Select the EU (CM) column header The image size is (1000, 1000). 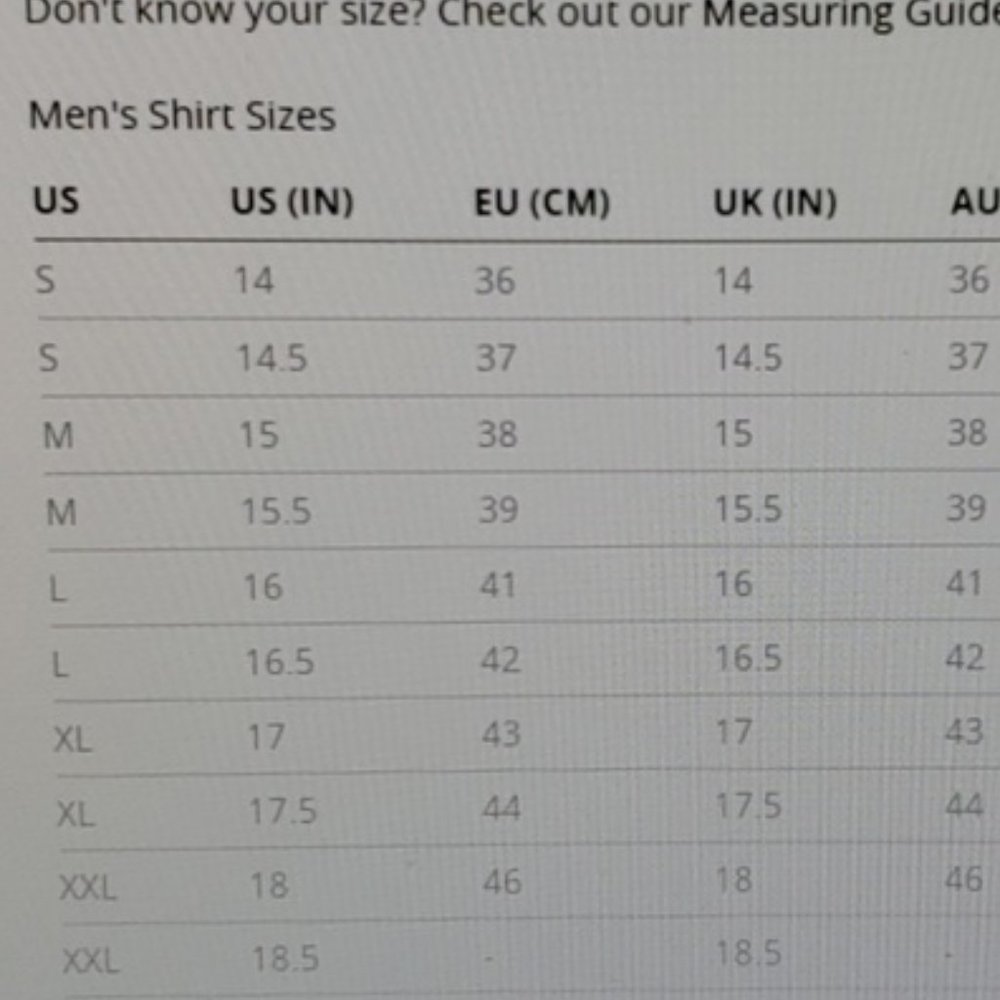coord(542,203)
